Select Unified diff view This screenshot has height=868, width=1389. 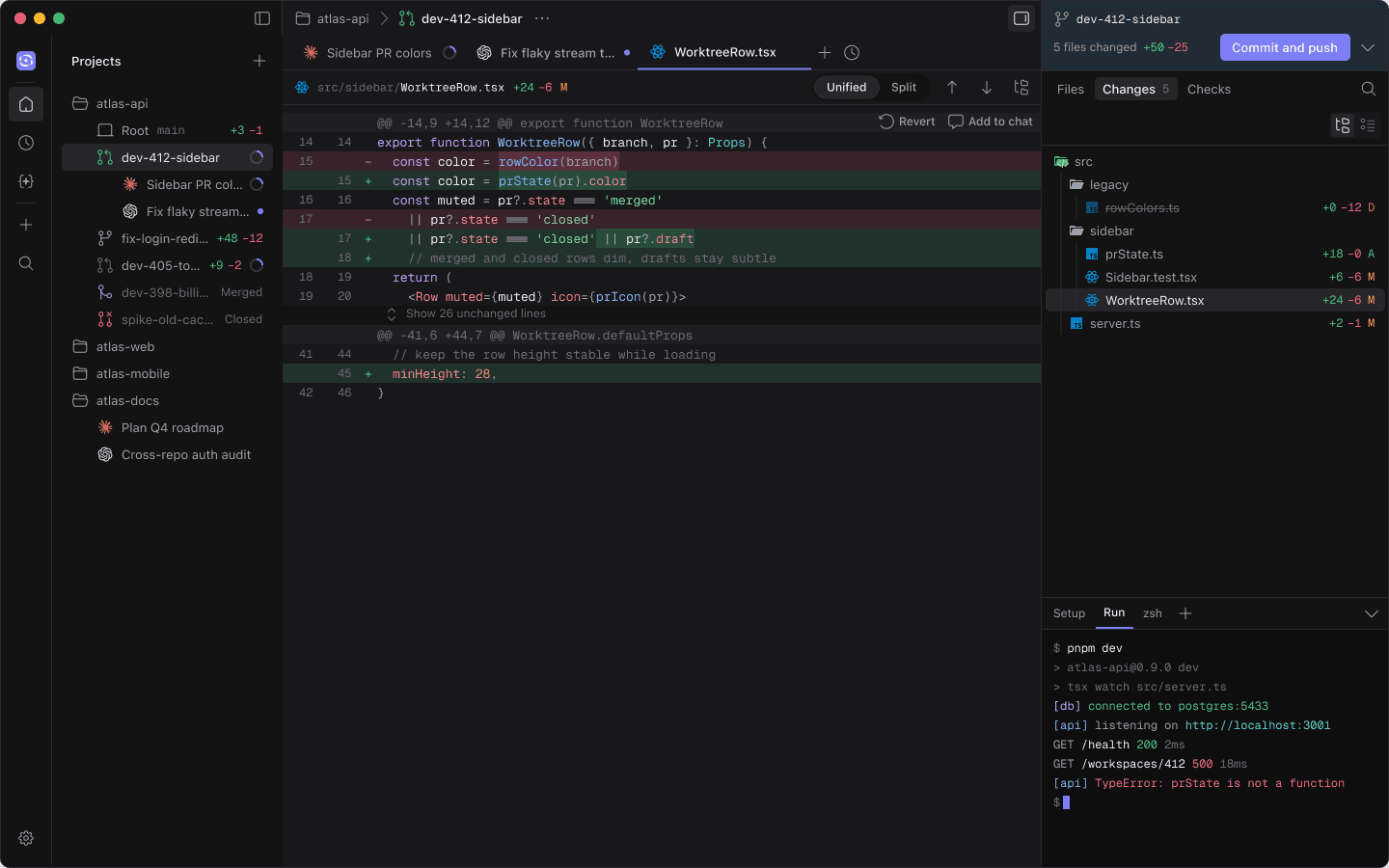[847, 88]
